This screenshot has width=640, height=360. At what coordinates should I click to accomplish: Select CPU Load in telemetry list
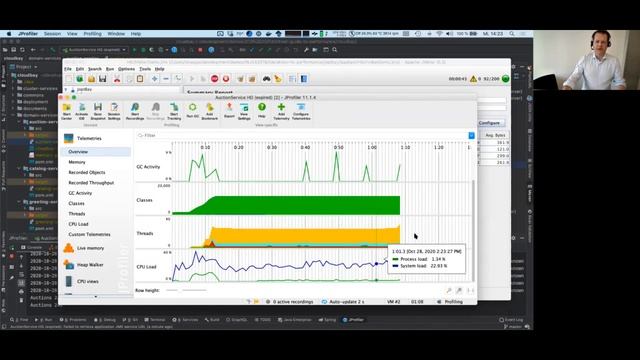[x=78, y=224]
